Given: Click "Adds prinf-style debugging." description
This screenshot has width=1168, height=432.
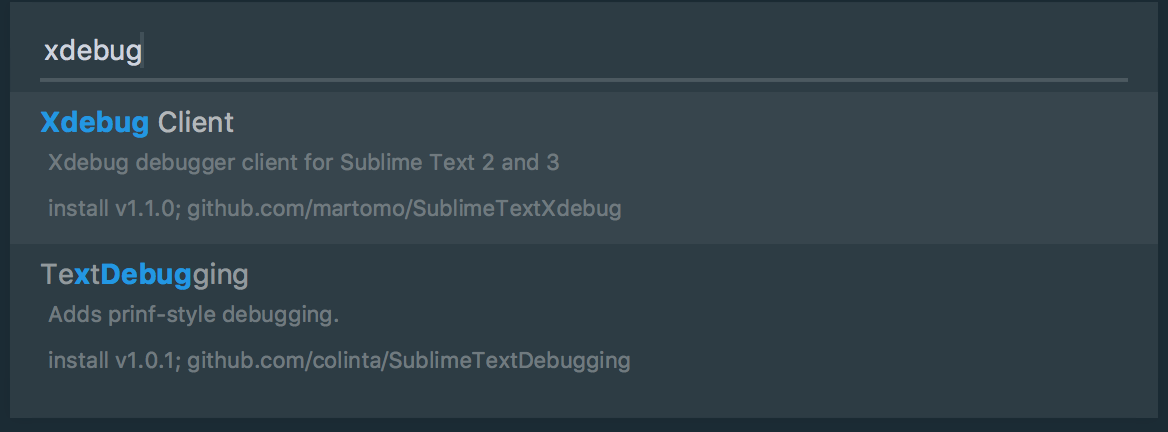Looking at the screenshot, I should tap(194, 315).
